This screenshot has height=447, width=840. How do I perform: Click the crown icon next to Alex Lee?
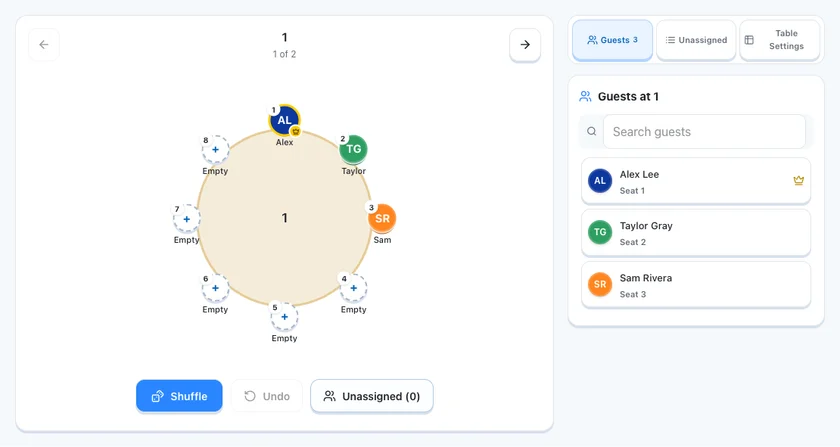799,181
